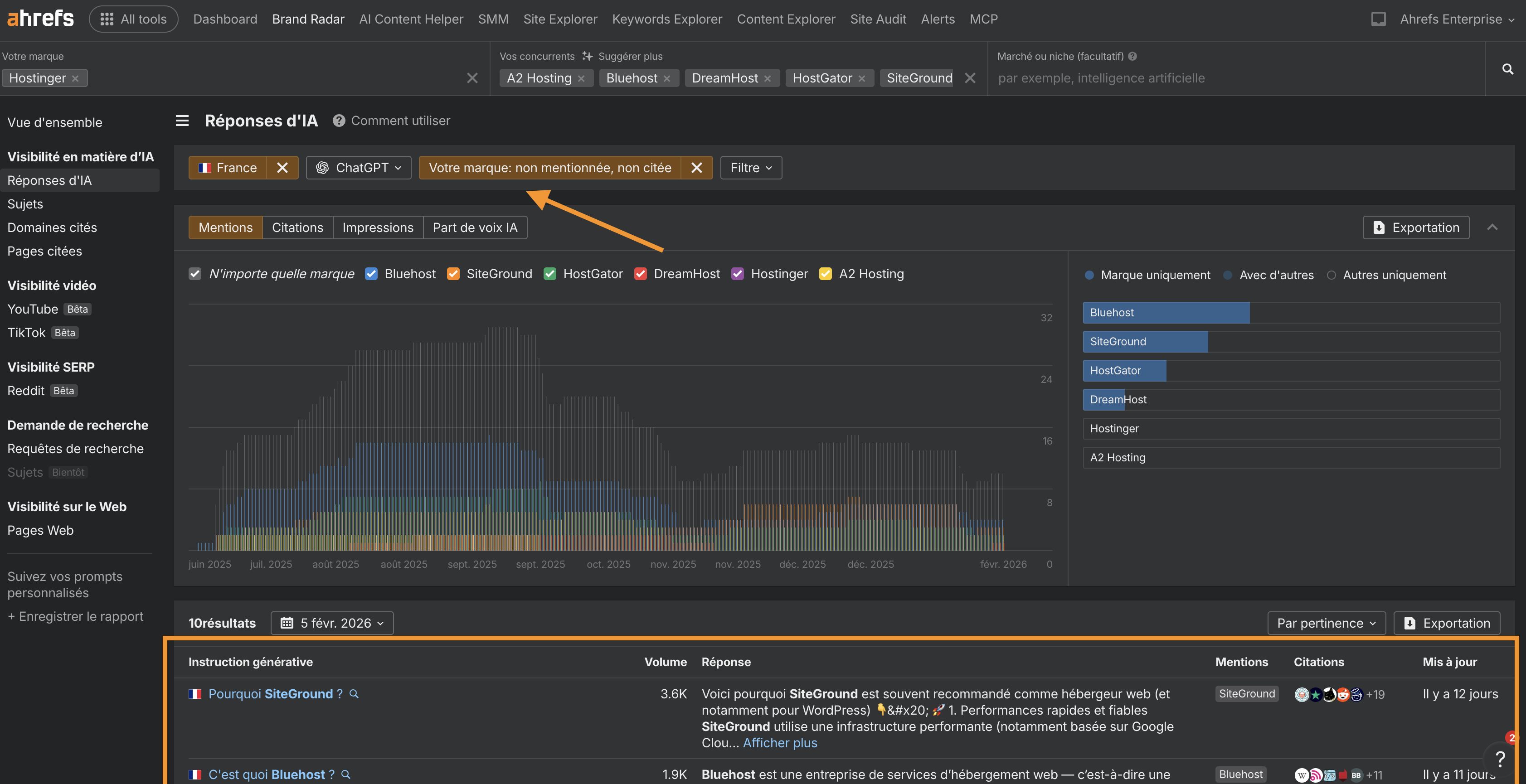Open the ChatGPT platform dropdown
Viewport: 1526px width, 784px height.
pos(358,168)
